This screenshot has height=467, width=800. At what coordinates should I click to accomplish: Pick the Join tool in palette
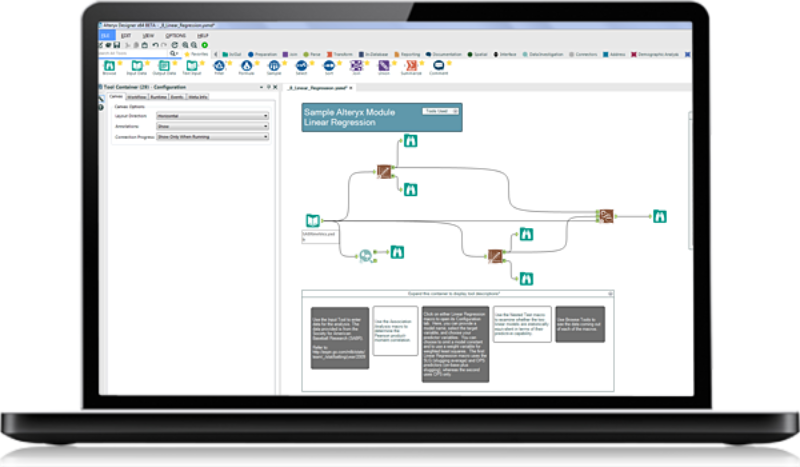pyautogui.click(x=356, y=67)
